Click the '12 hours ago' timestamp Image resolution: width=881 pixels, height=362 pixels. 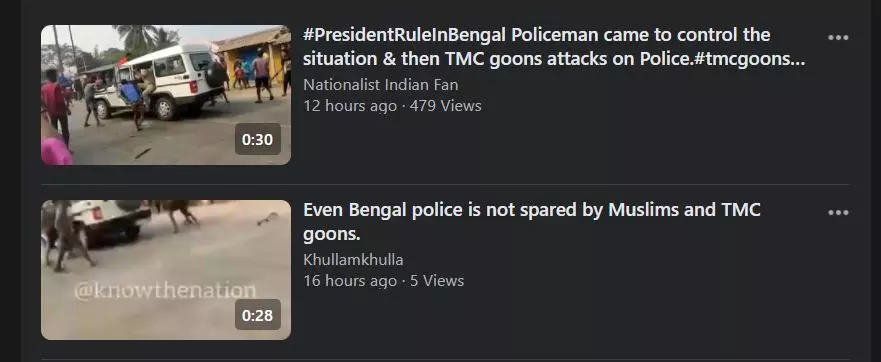[349, 106]
